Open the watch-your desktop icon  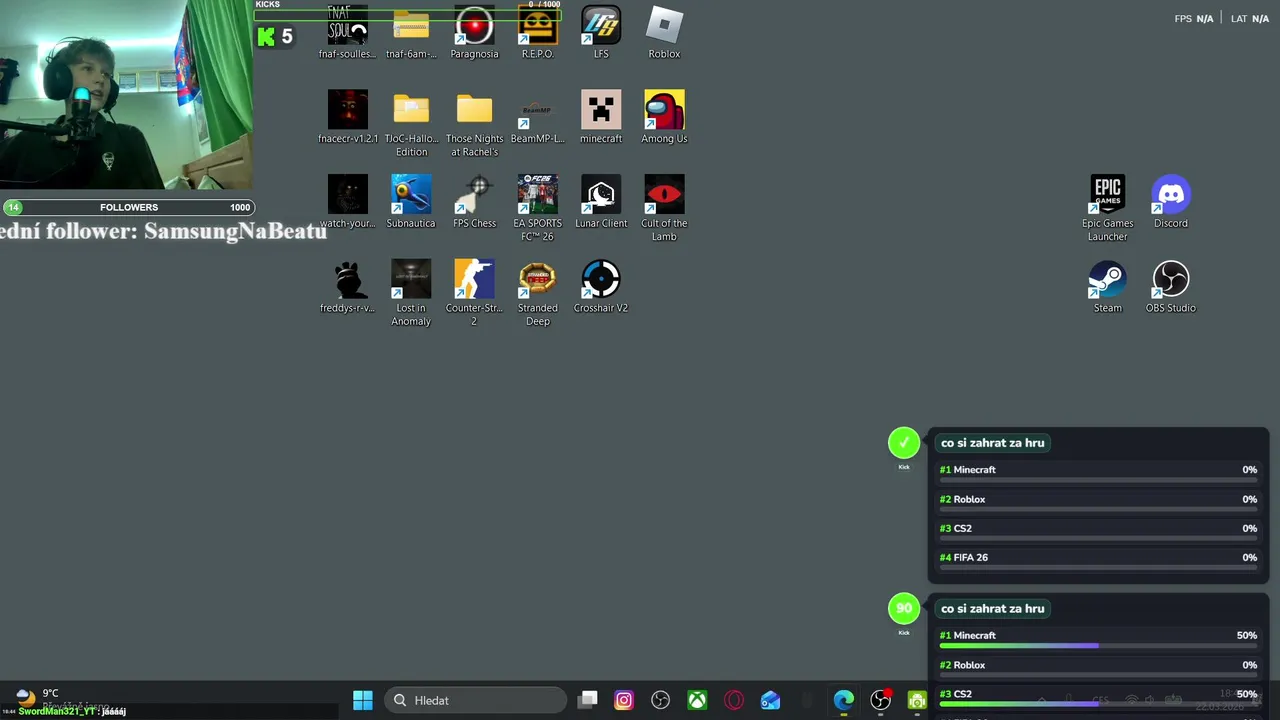coord(347,202)
